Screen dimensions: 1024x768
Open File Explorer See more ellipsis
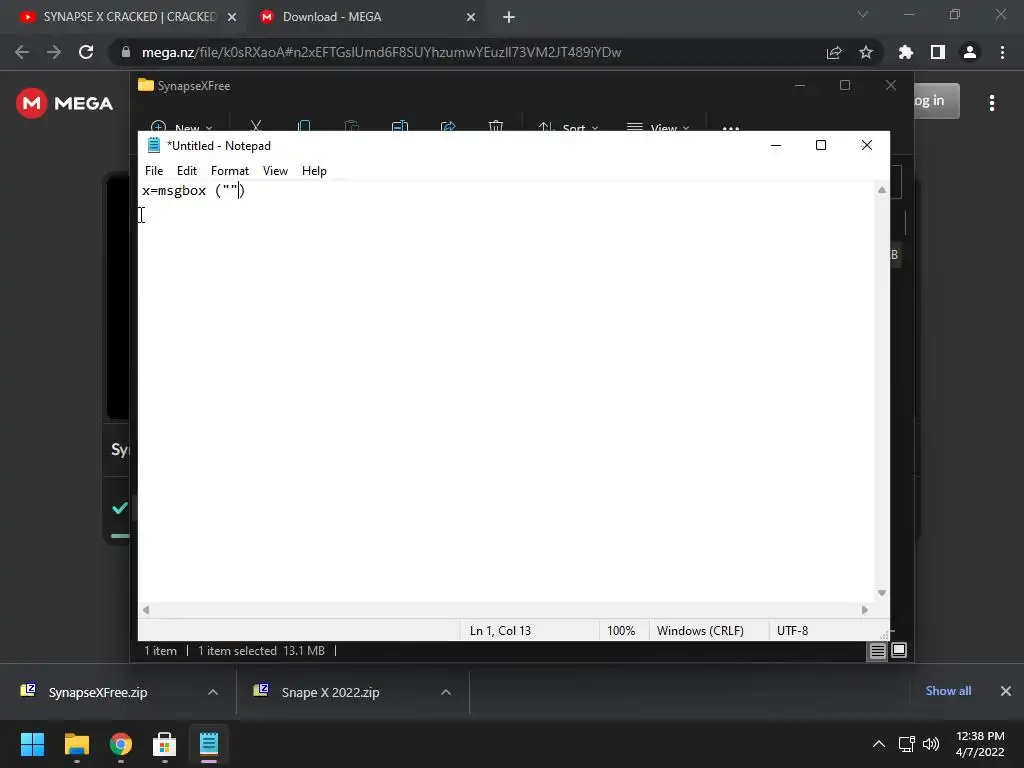[x=731, y=126]
